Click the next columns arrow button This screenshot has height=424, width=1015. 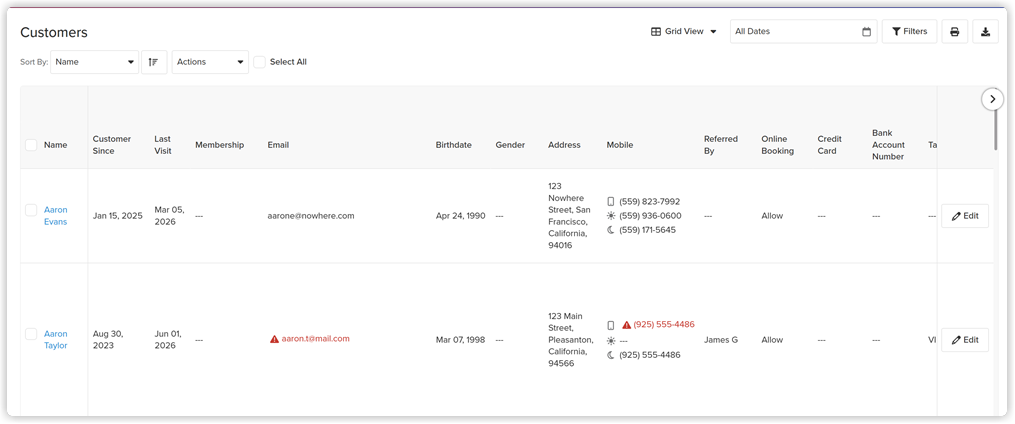click(x=992, y=99)
